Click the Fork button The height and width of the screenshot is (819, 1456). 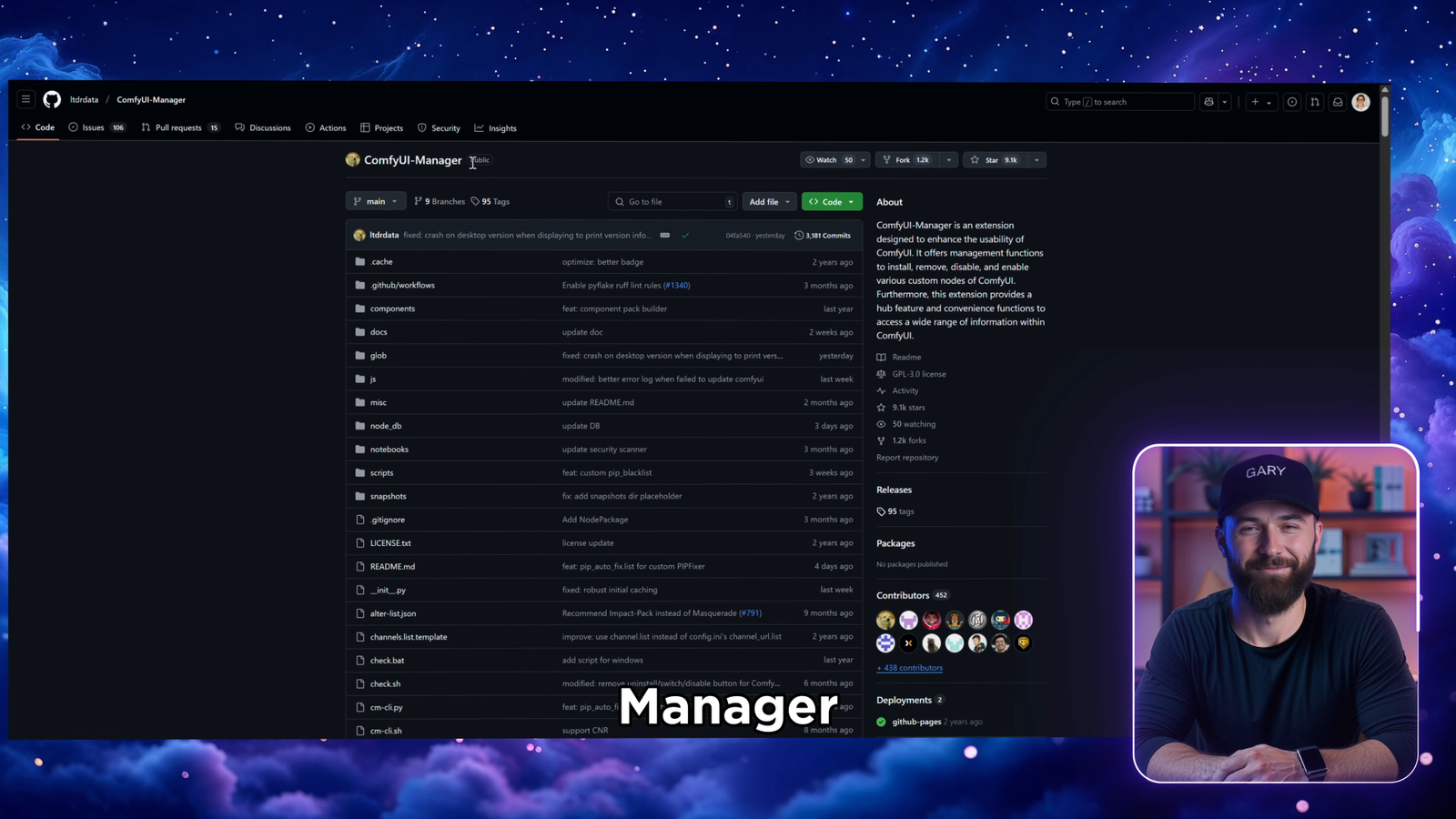point(906,160)
